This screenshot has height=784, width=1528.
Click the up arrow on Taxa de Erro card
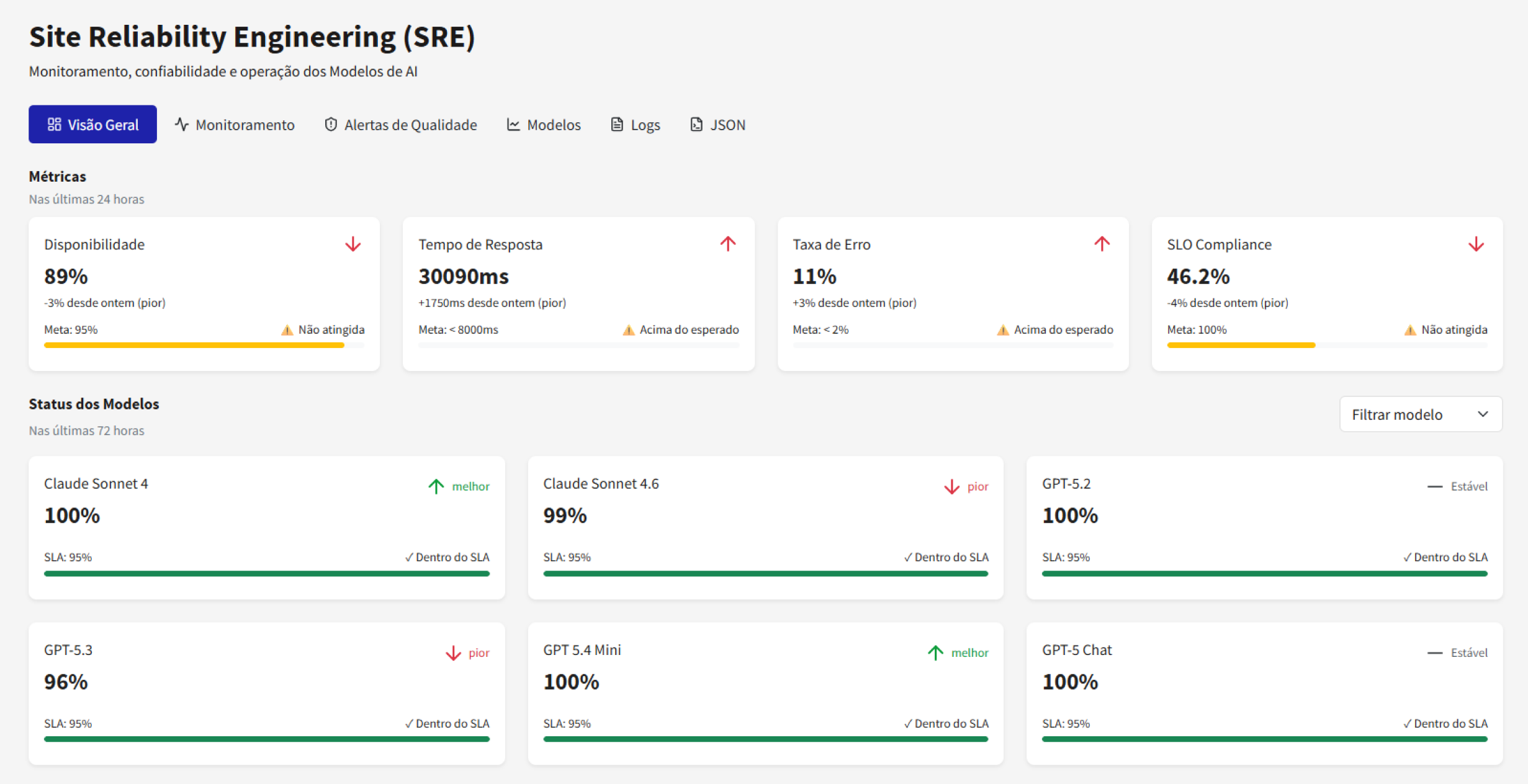[1102, 244]
